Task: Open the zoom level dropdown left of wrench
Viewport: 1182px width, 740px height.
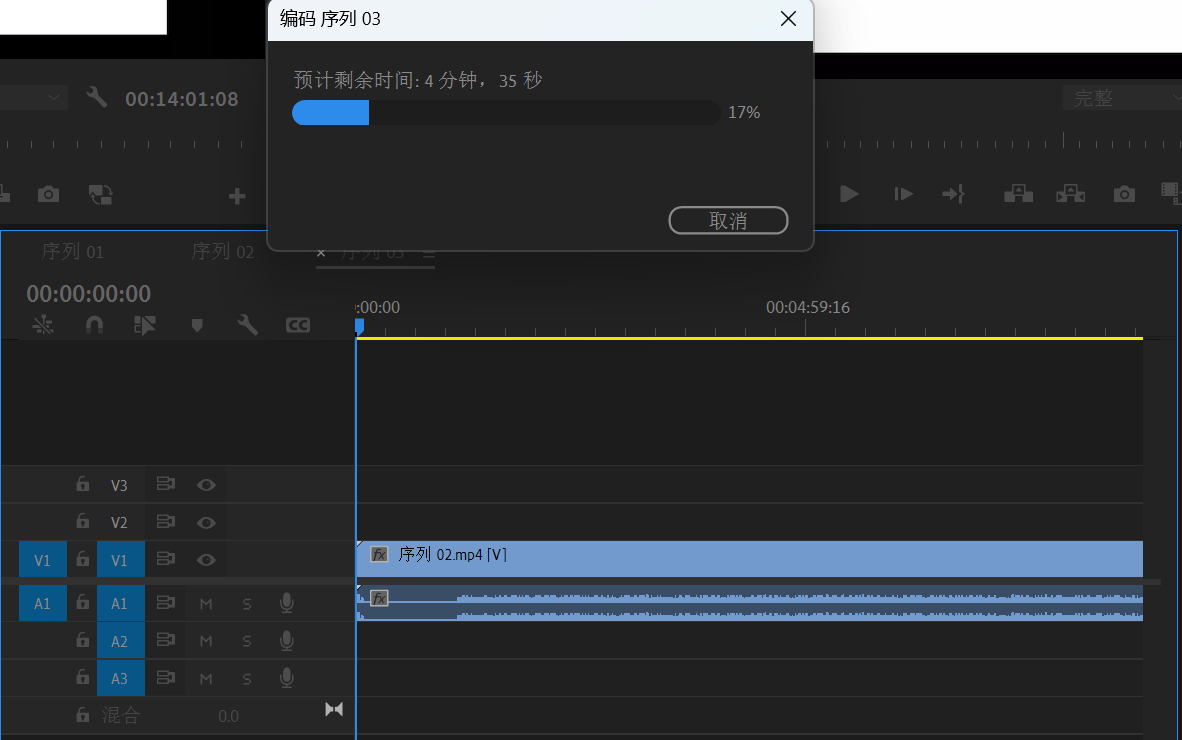Action: click(33, 97)
